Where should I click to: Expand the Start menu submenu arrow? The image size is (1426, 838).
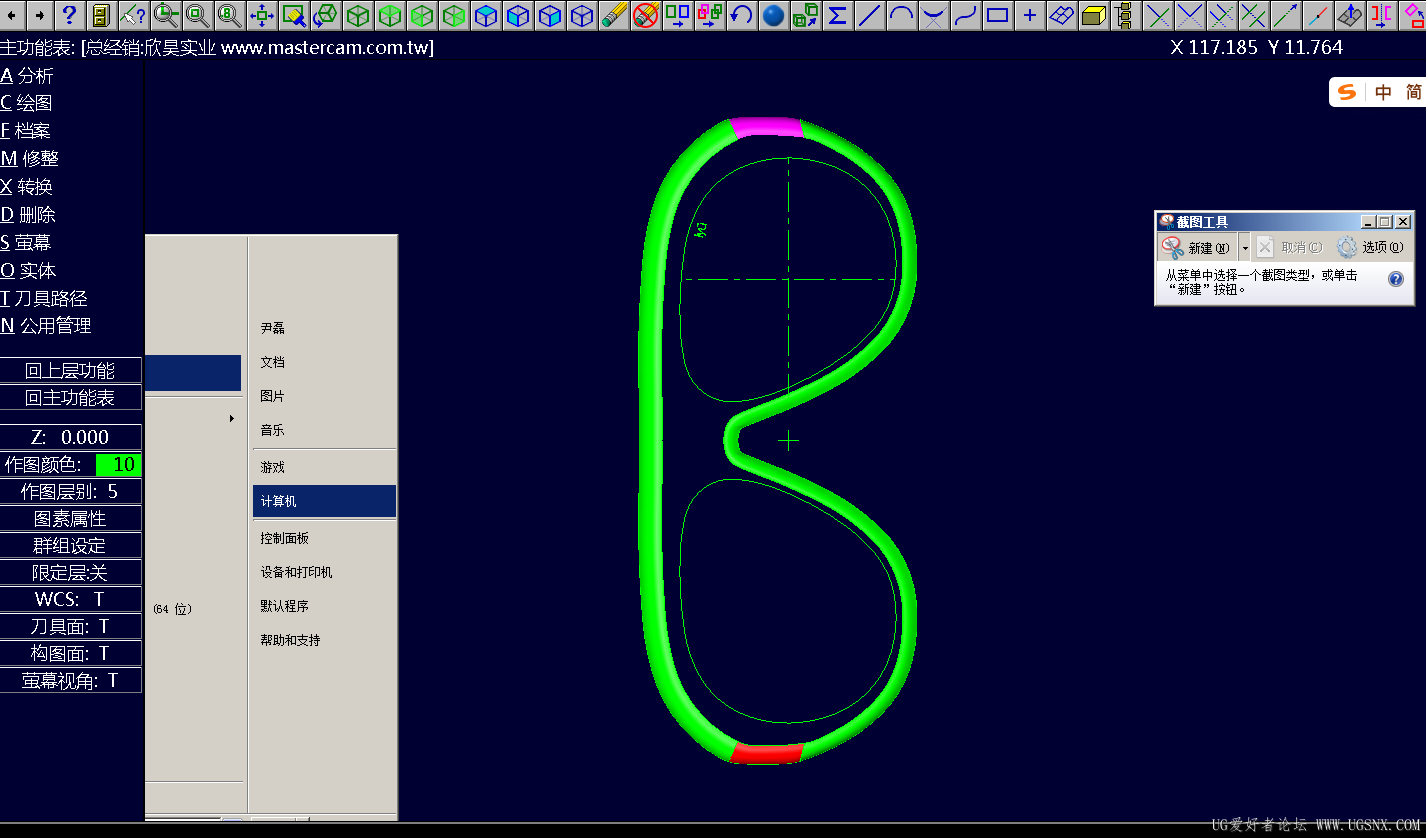[x=232, y=418]
